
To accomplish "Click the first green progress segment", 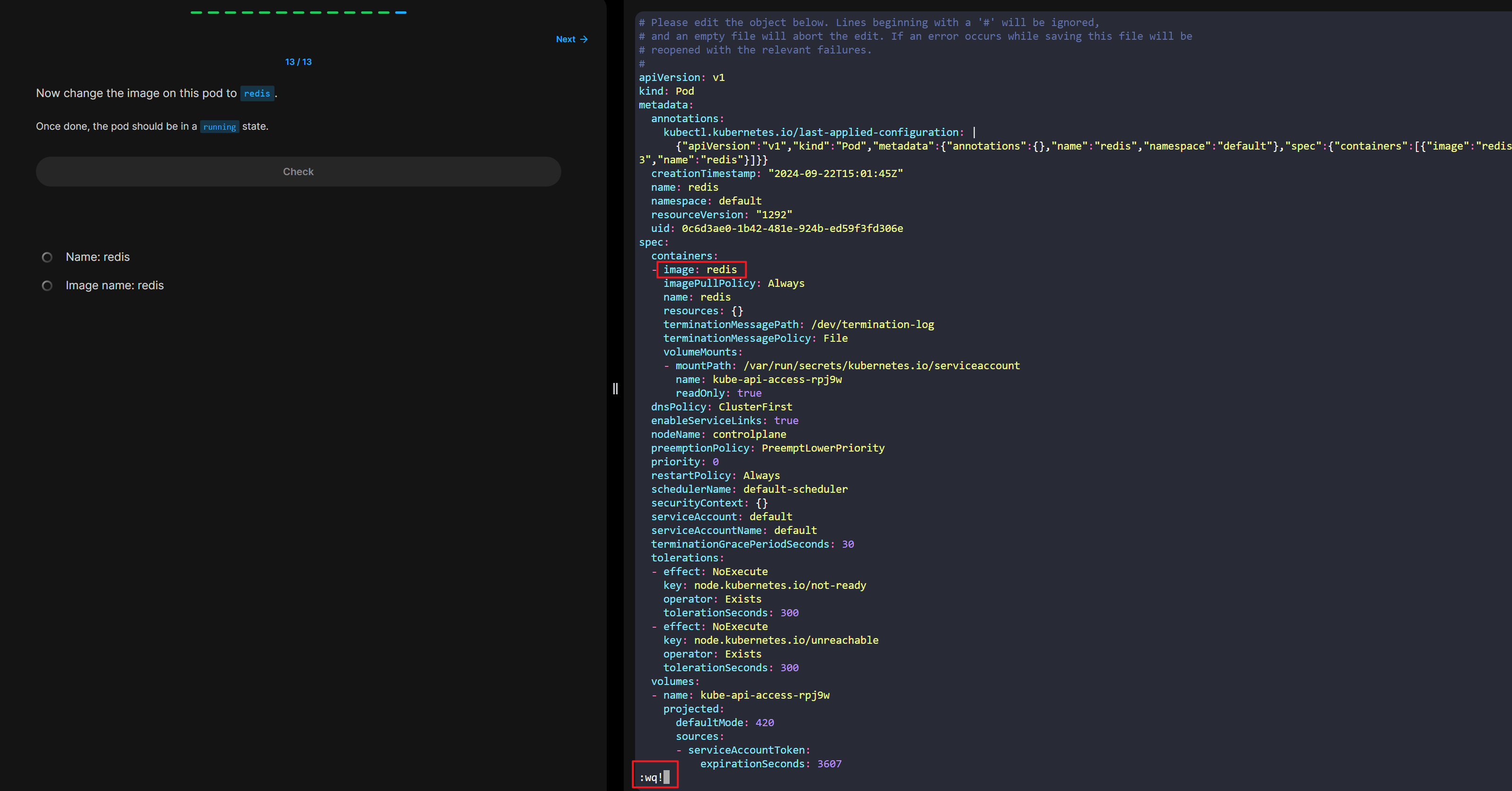I will pyautogui.click(x=196, y=12).
